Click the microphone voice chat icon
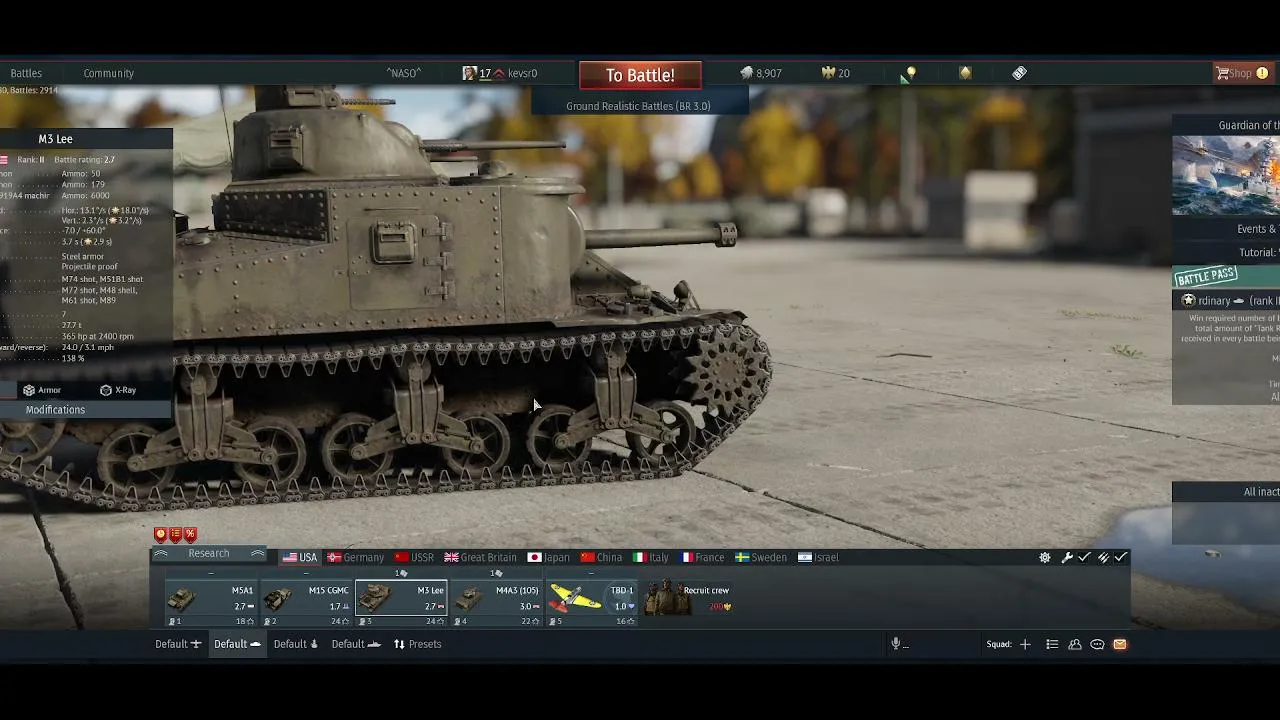The width and height of the screenshot is (1280, 720). (896, 644)
